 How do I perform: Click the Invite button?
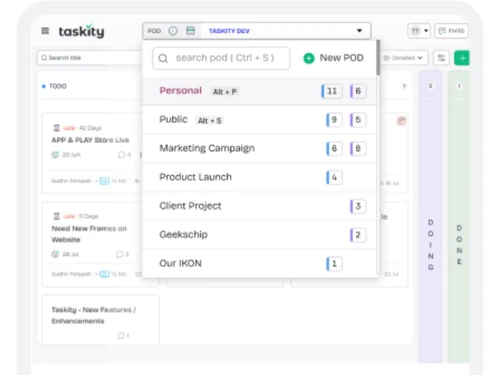(451, 31)
